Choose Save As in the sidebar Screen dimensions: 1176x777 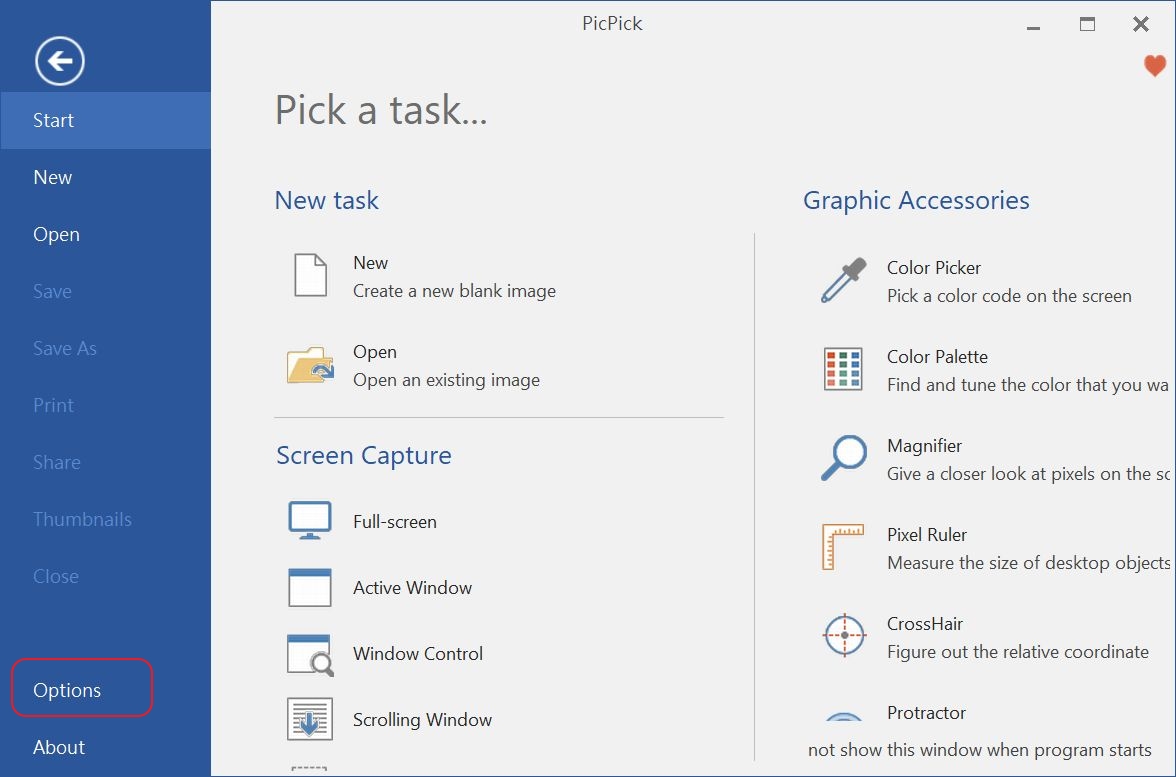tap(106, 348)
